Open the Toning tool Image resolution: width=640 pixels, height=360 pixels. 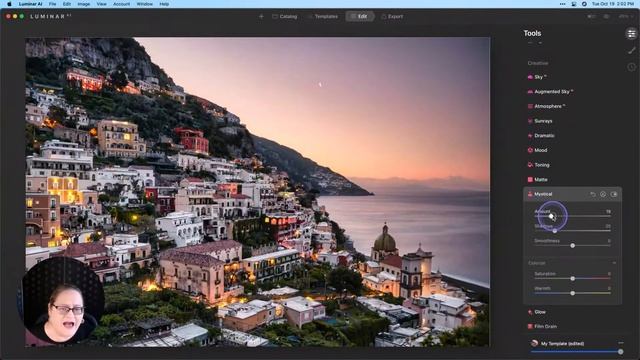click(538, 165)
